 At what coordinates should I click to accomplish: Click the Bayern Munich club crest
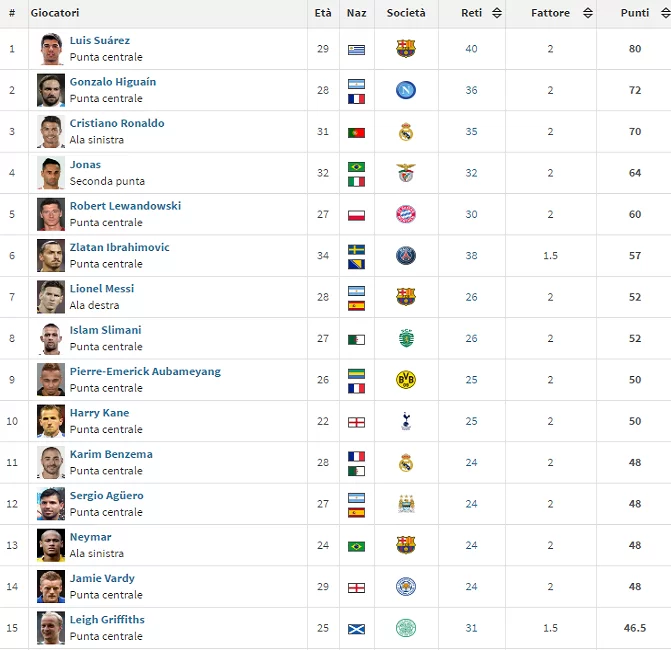[x=405, y=214]
